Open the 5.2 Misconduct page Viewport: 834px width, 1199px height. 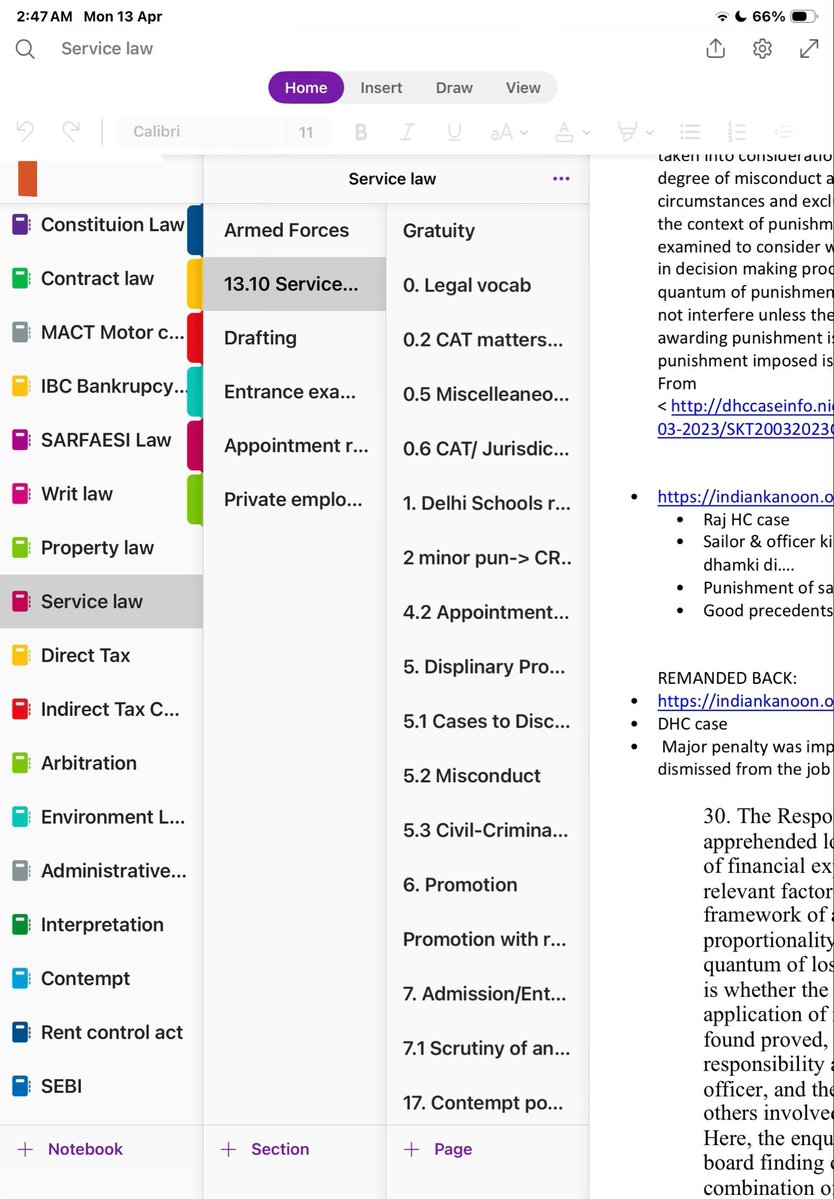click(x=488, y=775)
